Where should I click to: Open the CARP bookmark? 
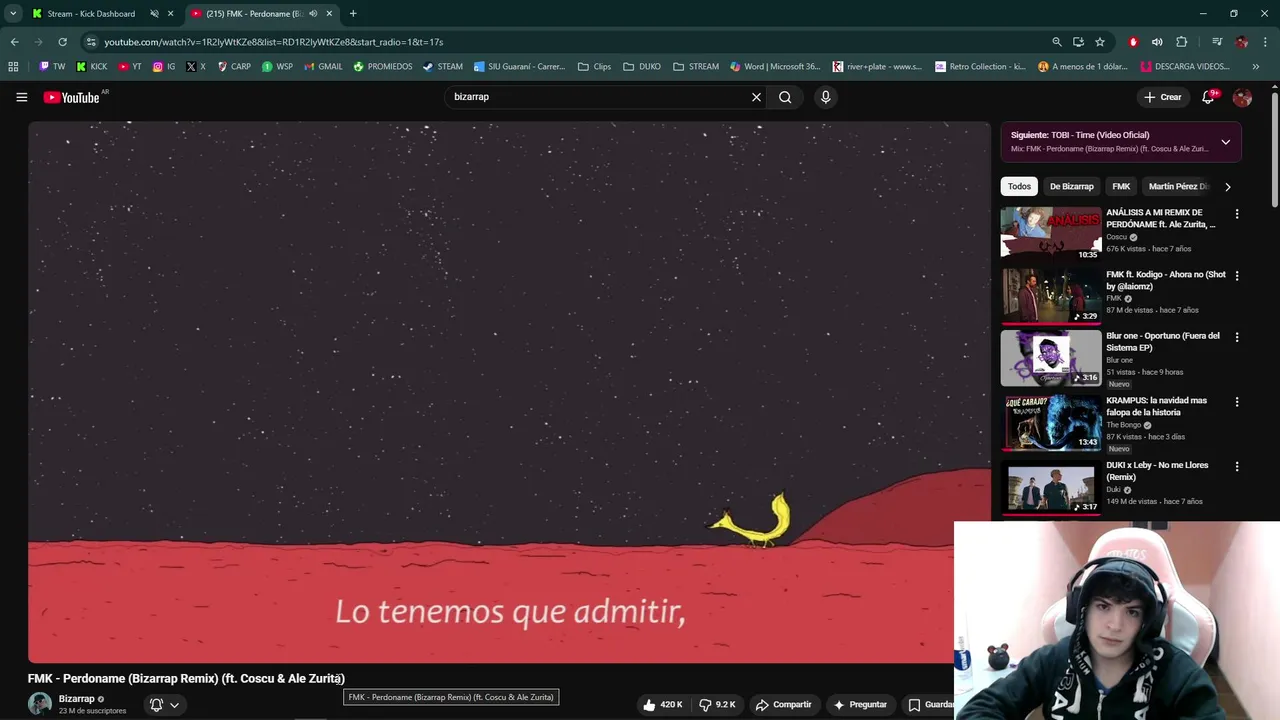point(234,67)
